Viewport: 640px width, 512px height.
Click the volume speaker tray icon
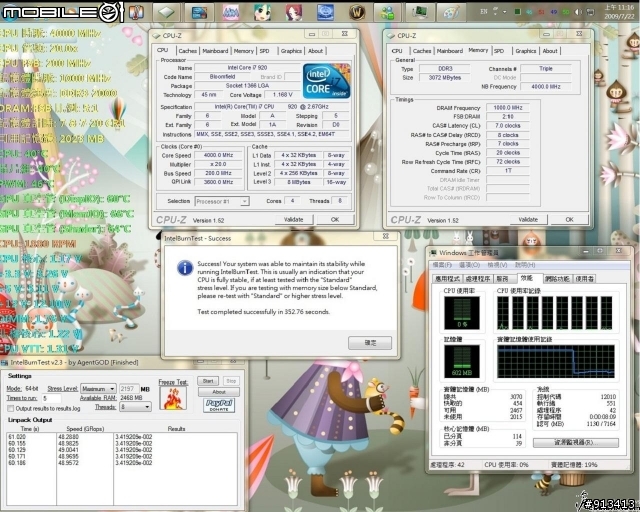tap(578, 12)
